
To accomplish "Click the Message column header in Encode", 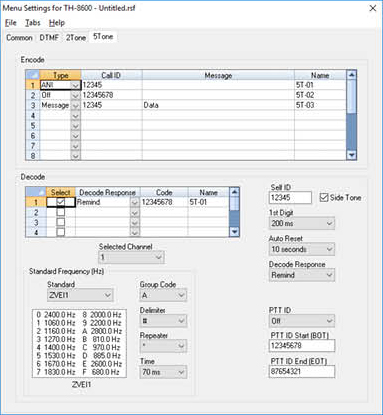I will pyautogui.click(x=218, y=75).
